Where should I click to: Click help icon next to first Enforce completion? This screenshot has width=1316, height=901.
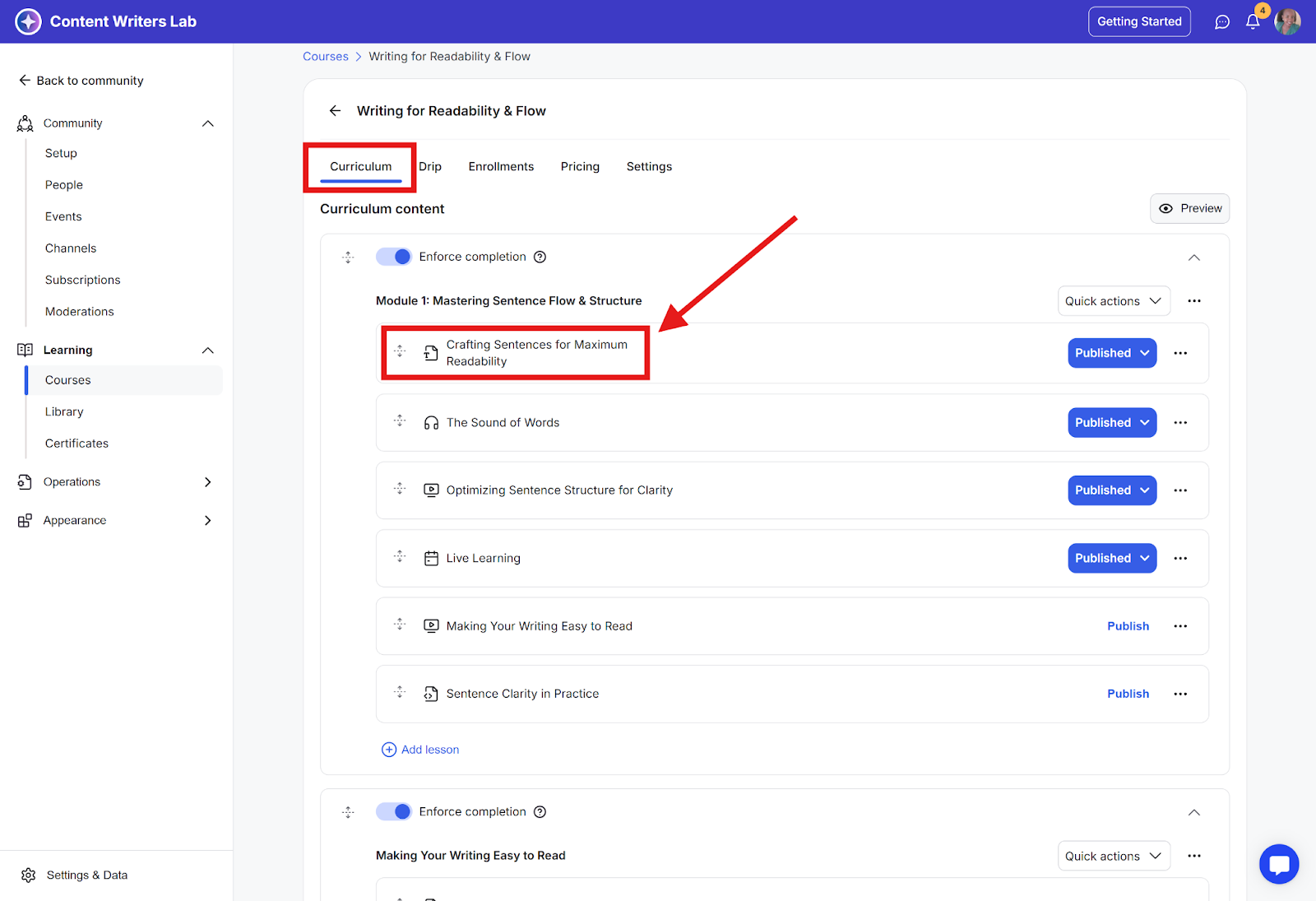pos(540,257)
